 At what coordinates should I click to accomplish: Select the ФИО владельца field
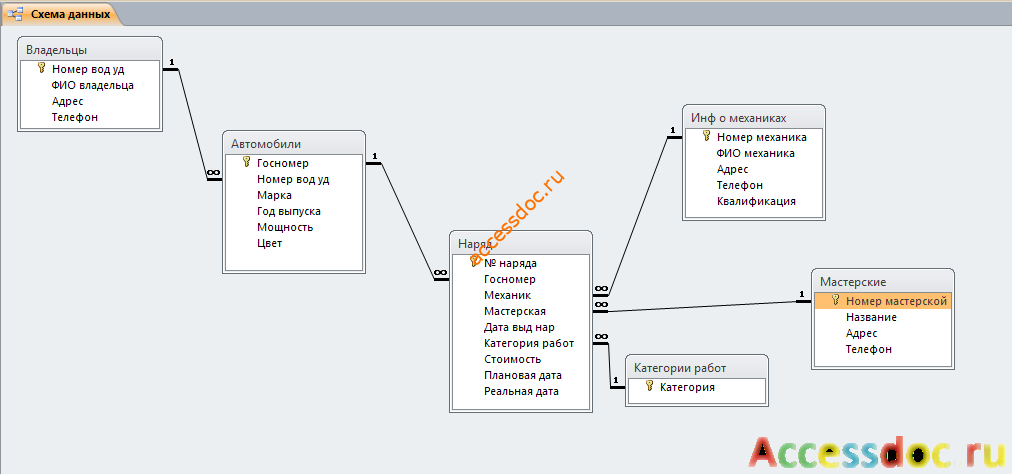point(90,85)
